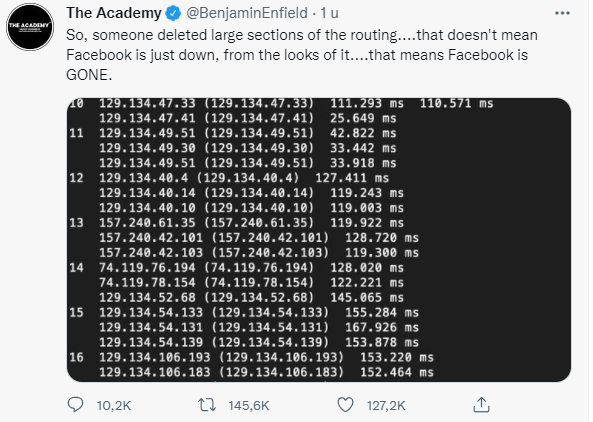
Task: Click the blue verified badge
Action: pyautogui.click(x=174, y=14)
